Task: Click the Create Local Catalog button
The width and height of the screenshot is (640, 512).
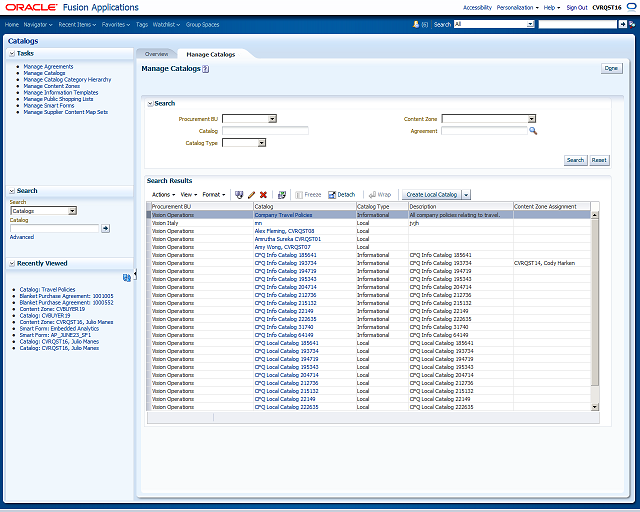Action: 431,195
